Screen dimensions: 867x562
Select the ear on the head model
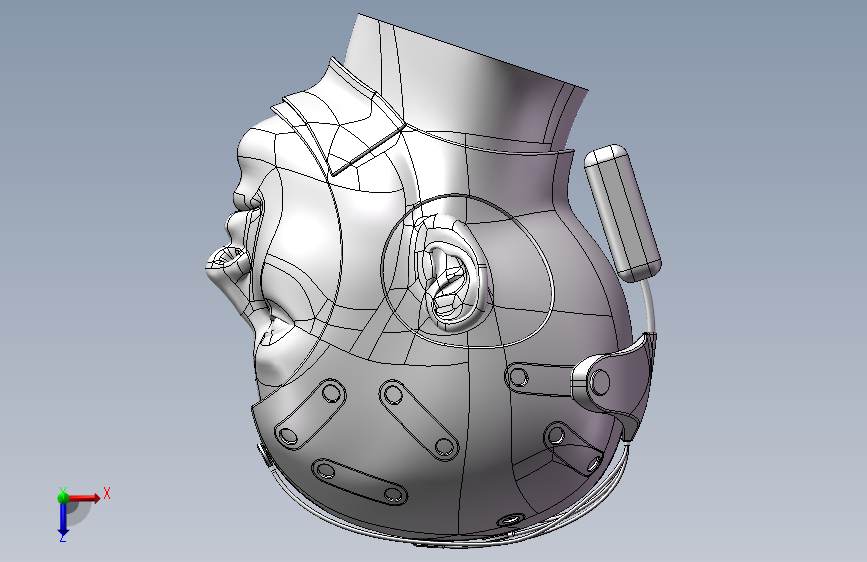click(x=457, y=272)
